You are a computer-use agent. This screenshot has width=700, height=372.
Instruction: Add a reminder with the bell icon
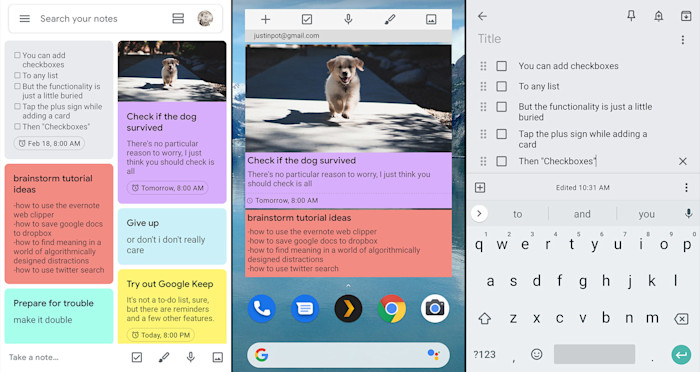pyautogui.click(x=658, y=16)
